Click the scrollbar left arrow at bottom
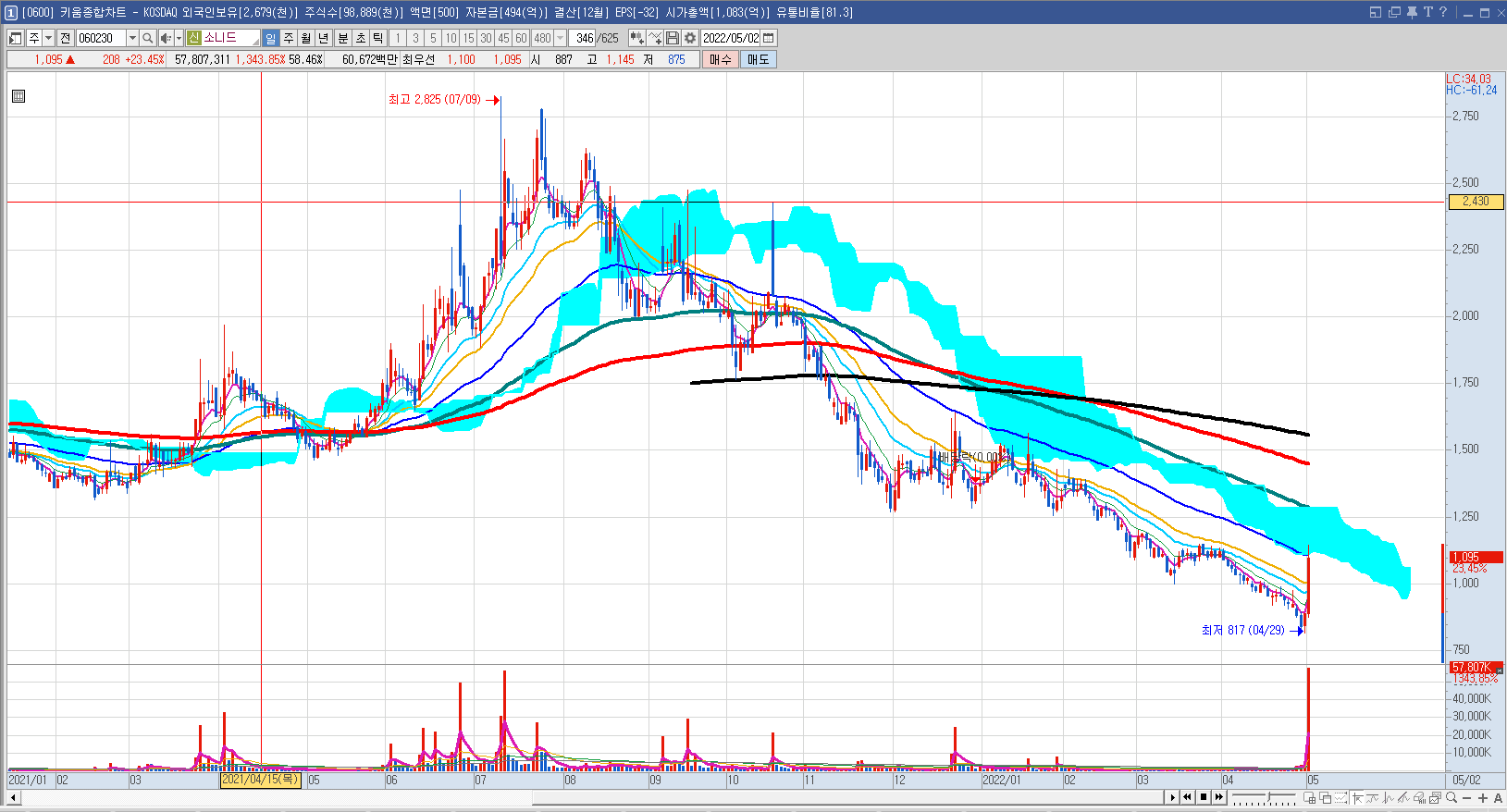 pyautogui.click(x=13, y=797)
